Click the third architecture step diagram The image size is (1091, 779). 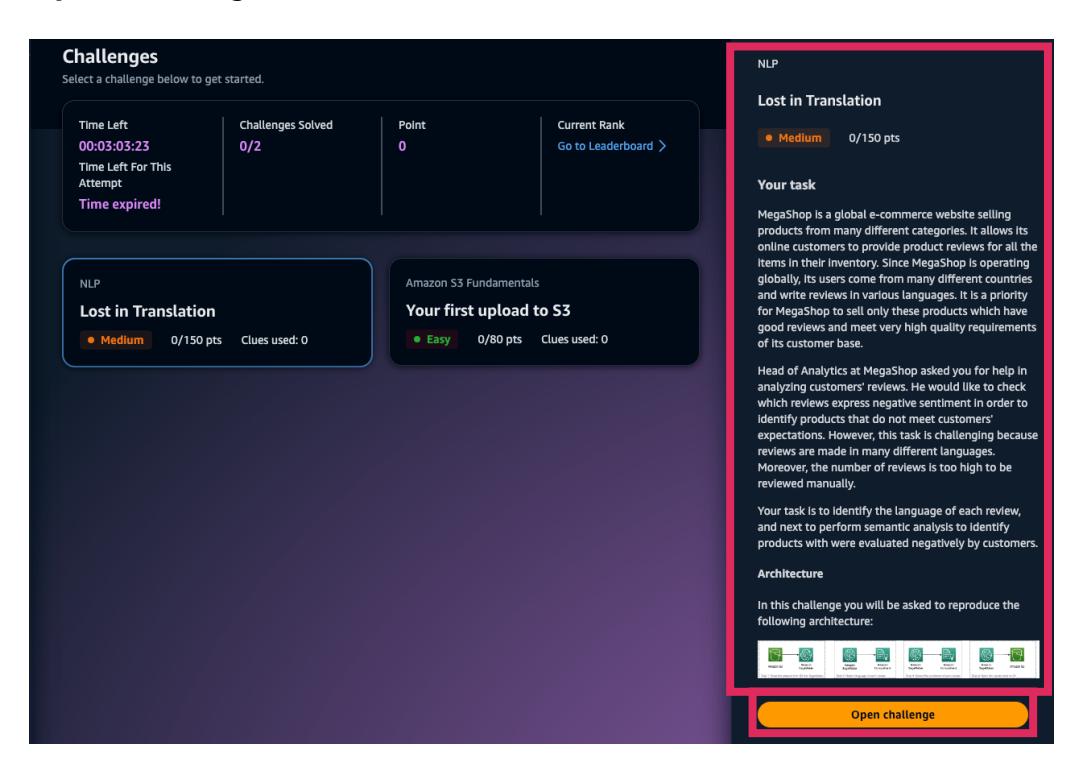click(x=932, y=661)
